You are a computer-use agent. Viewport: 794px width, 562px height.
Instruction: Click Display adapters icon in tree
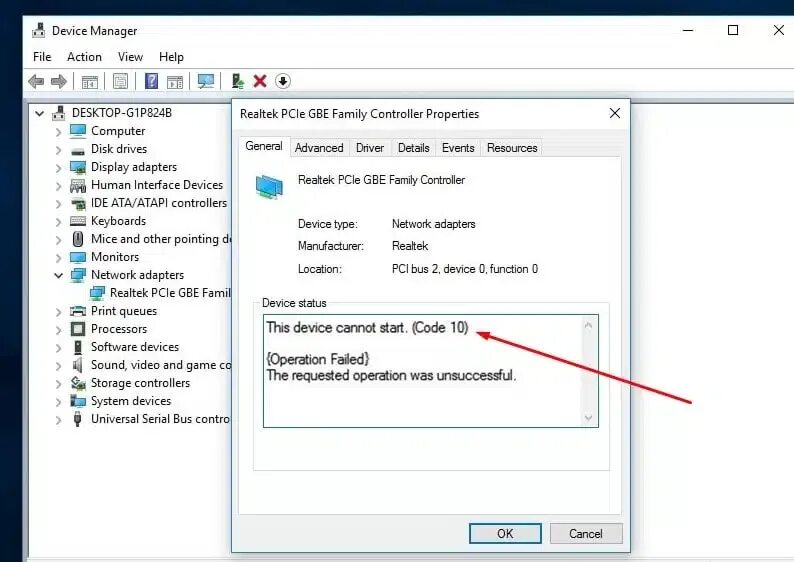(78, 167)
